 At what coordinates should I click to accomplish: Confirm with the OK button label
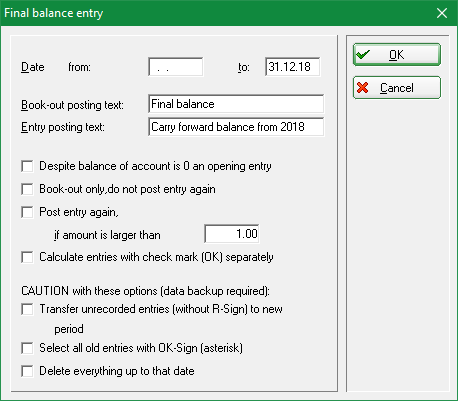pyautogui.click(x=397, y=55)
